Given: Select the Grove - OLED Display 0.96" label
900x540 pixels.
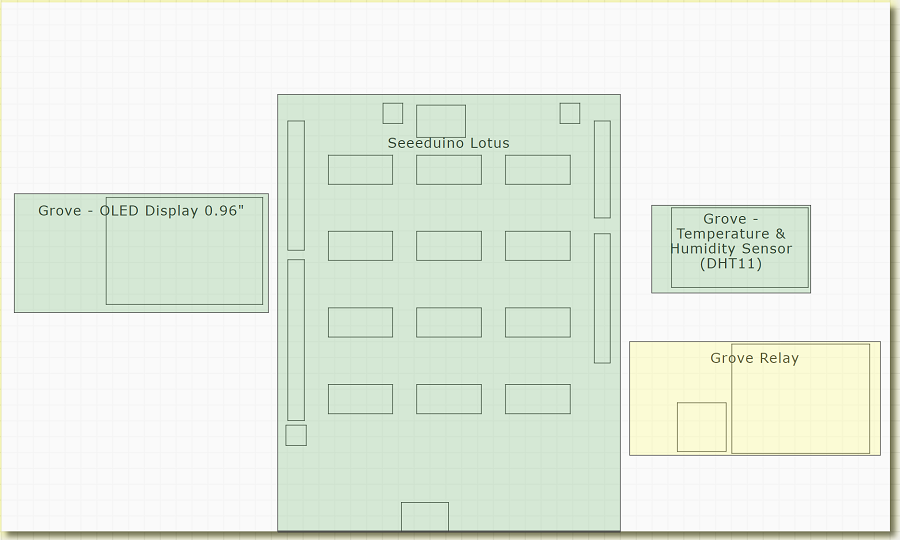Looking at the screenshot, I should [141, 211].
